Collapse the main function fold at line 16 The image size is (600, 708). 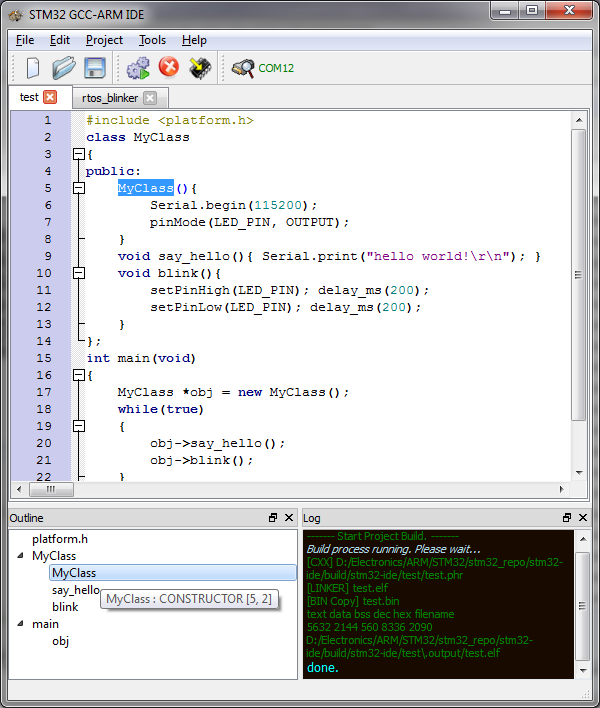(x=79, y=375)
